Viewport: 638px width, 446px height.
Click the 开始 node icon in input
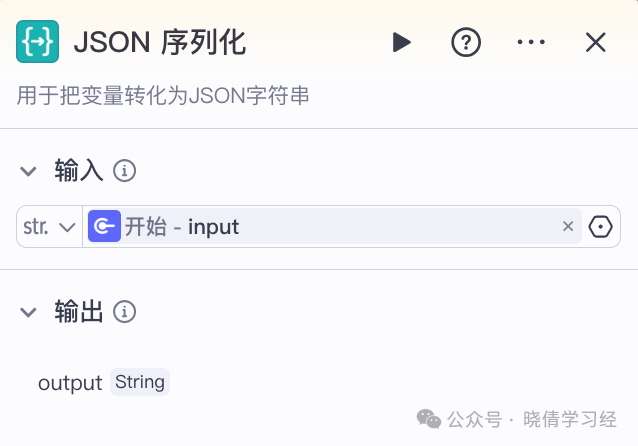105,226
